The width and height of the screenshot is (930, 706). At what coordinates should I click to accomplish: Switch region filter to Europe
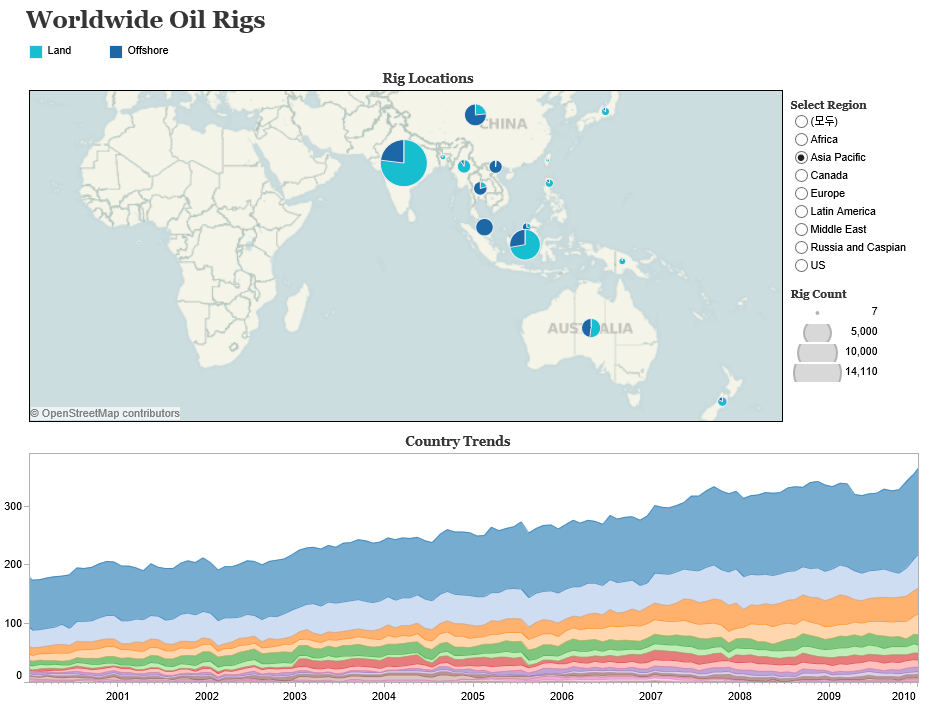point(801,193)
